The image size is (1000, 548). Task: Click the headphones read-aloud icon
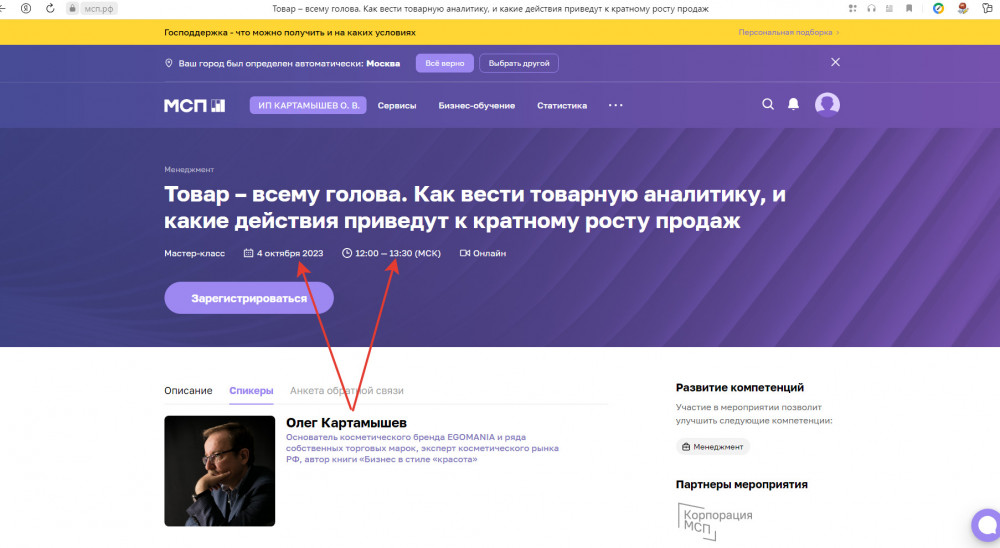tap(871, 9)
